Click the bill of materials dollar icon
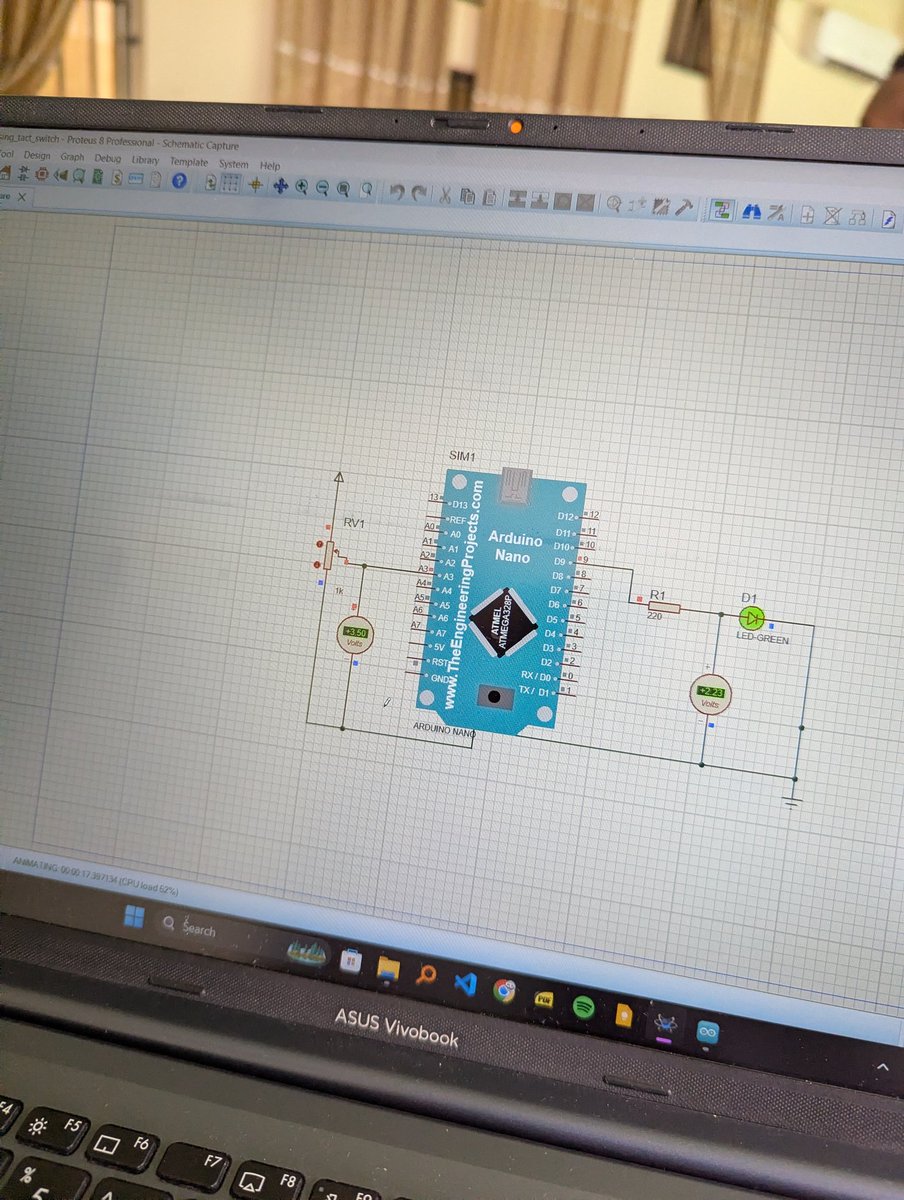904x1200 pixels. point(118,178)
